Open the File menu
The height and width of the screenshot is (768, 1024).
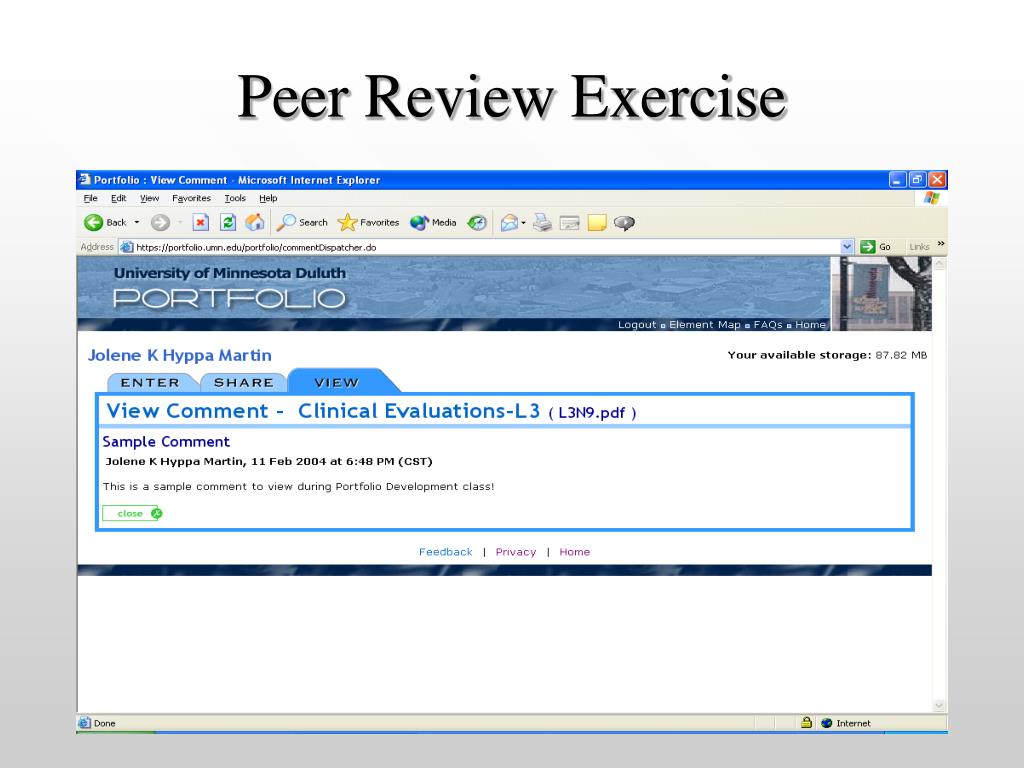[x=90, y=198]
